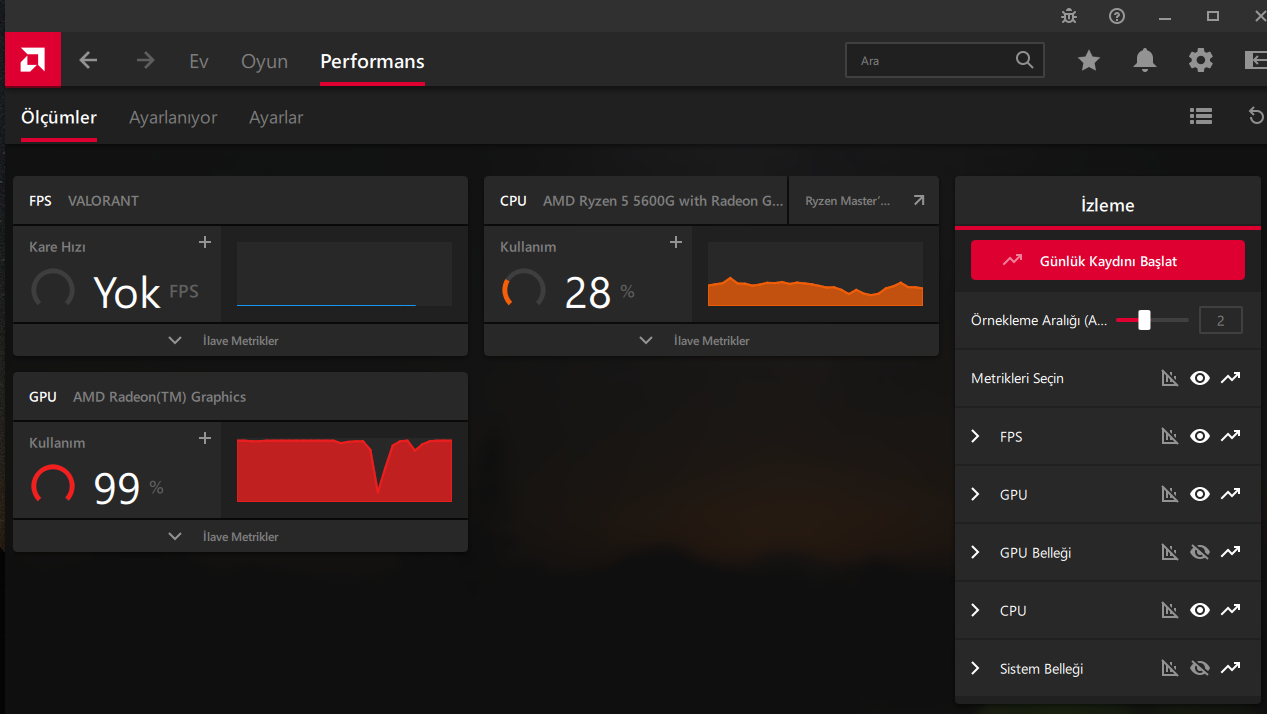The width and height of the screenshot is (1267, 714).
Task: Expand the FPS row in İzleme
Action: coord(976,436)
